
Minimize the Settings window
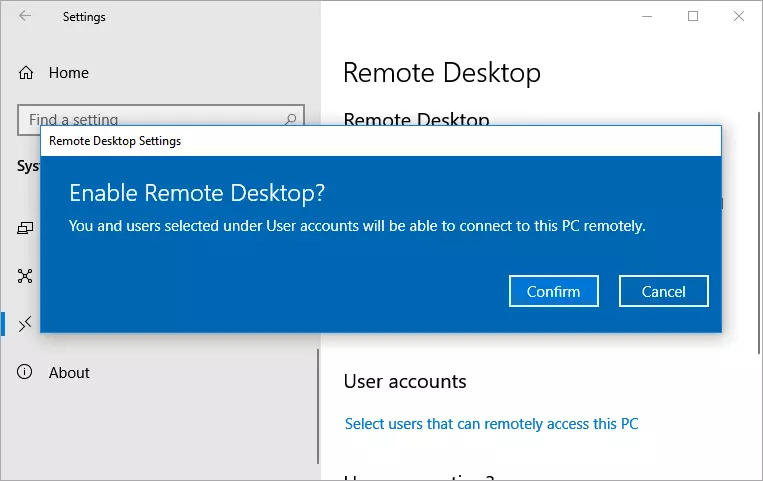tap(646, 16)
